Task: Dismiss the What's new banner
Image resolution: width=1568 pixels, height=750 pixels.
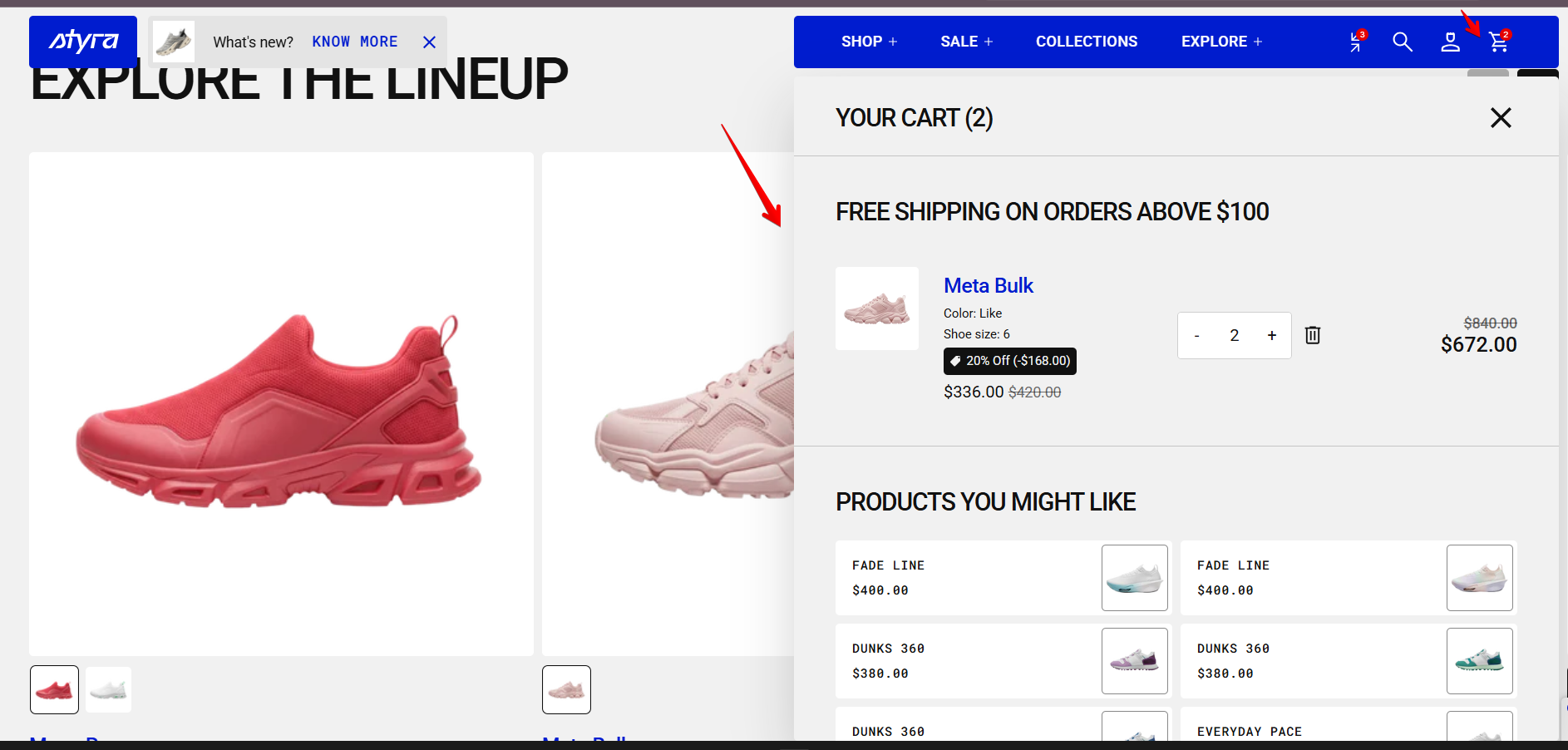Action: pyautogui.click(x=429, y=42)
